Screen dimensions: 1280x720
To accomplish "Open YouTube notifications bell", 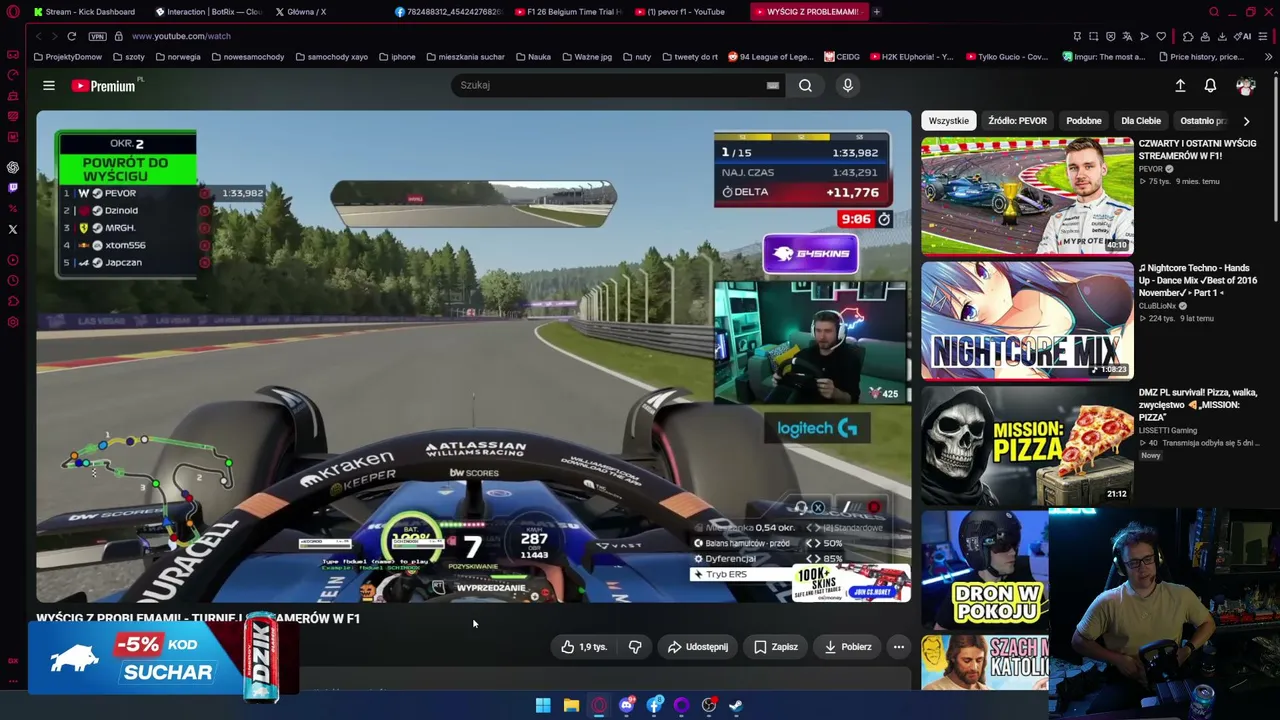I will click(1210, 86).
